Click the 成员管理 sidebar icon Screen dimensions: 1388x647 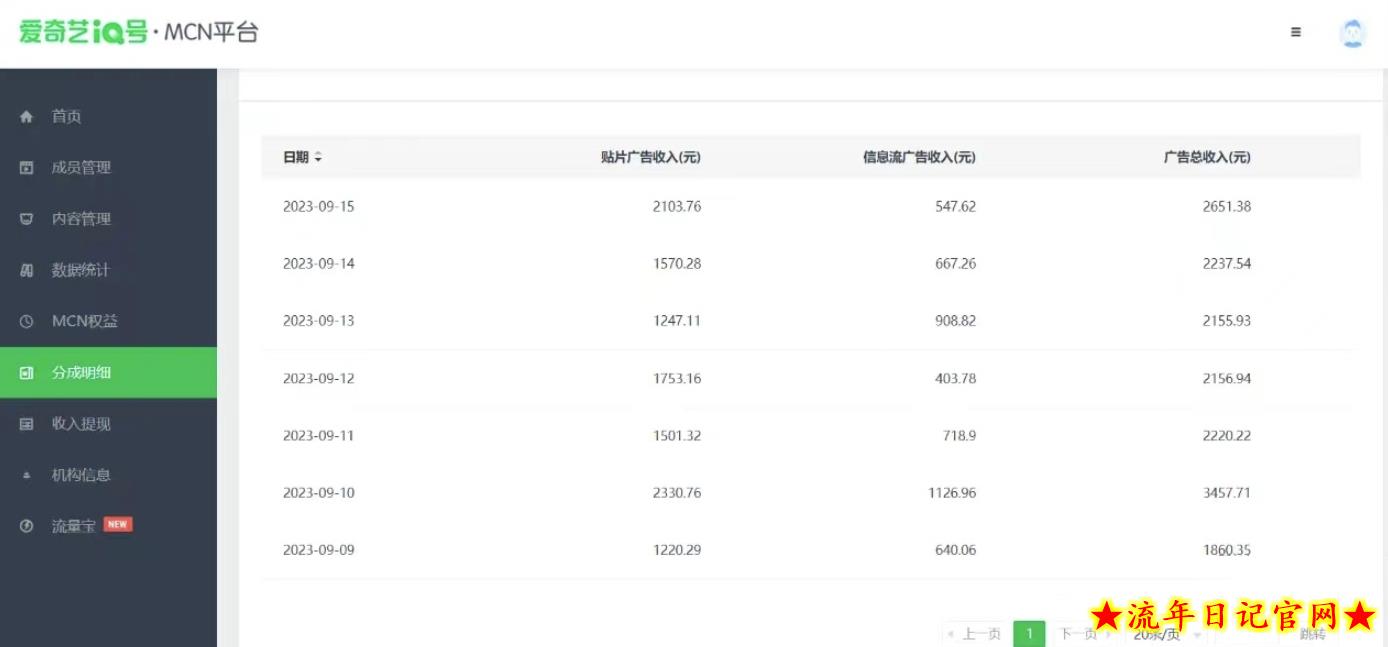click(x=27, y=168)
